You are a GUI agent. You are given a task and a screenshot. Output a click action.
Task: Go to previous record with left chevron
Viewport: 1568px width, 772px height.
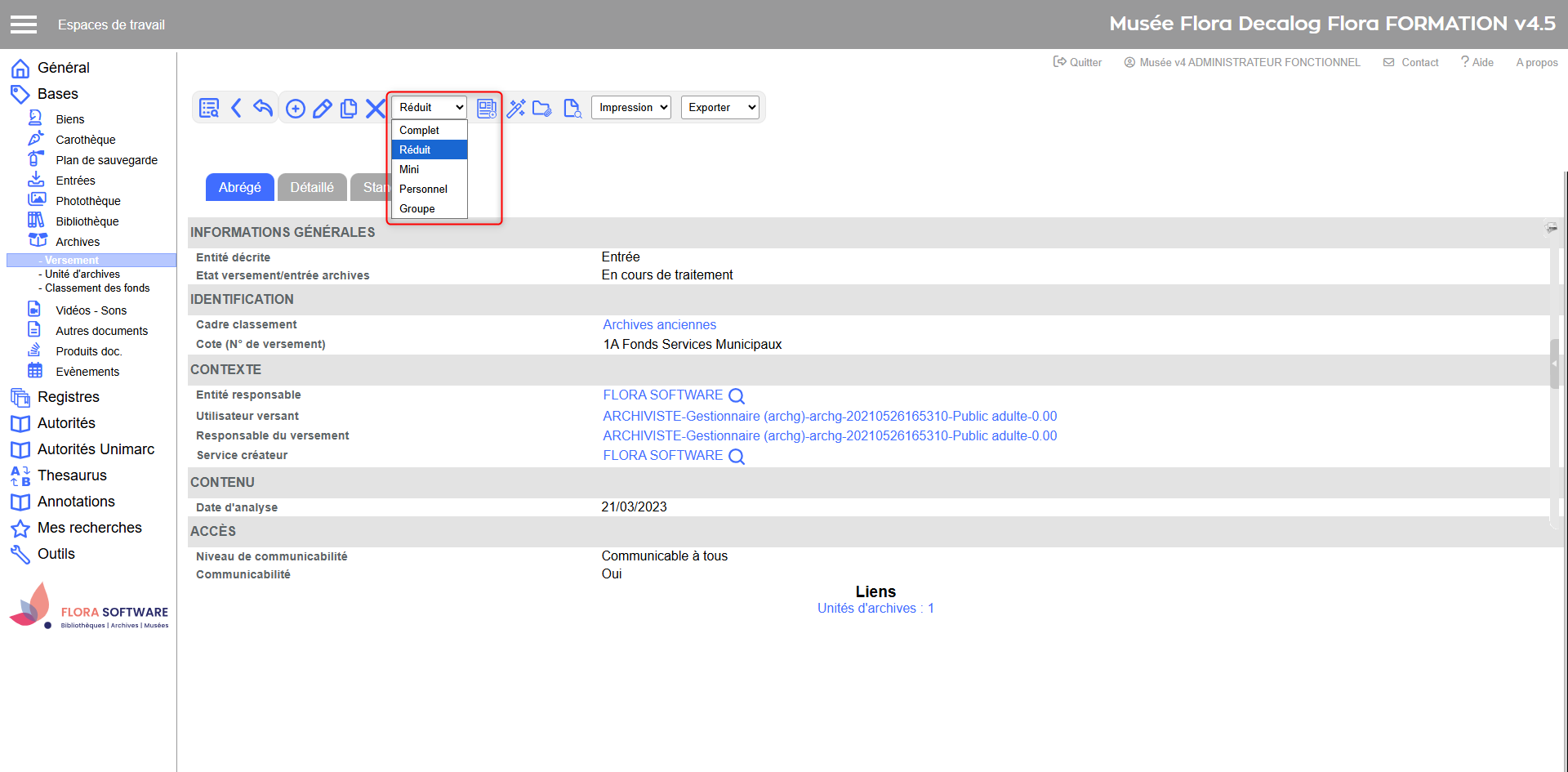point(237,108)
